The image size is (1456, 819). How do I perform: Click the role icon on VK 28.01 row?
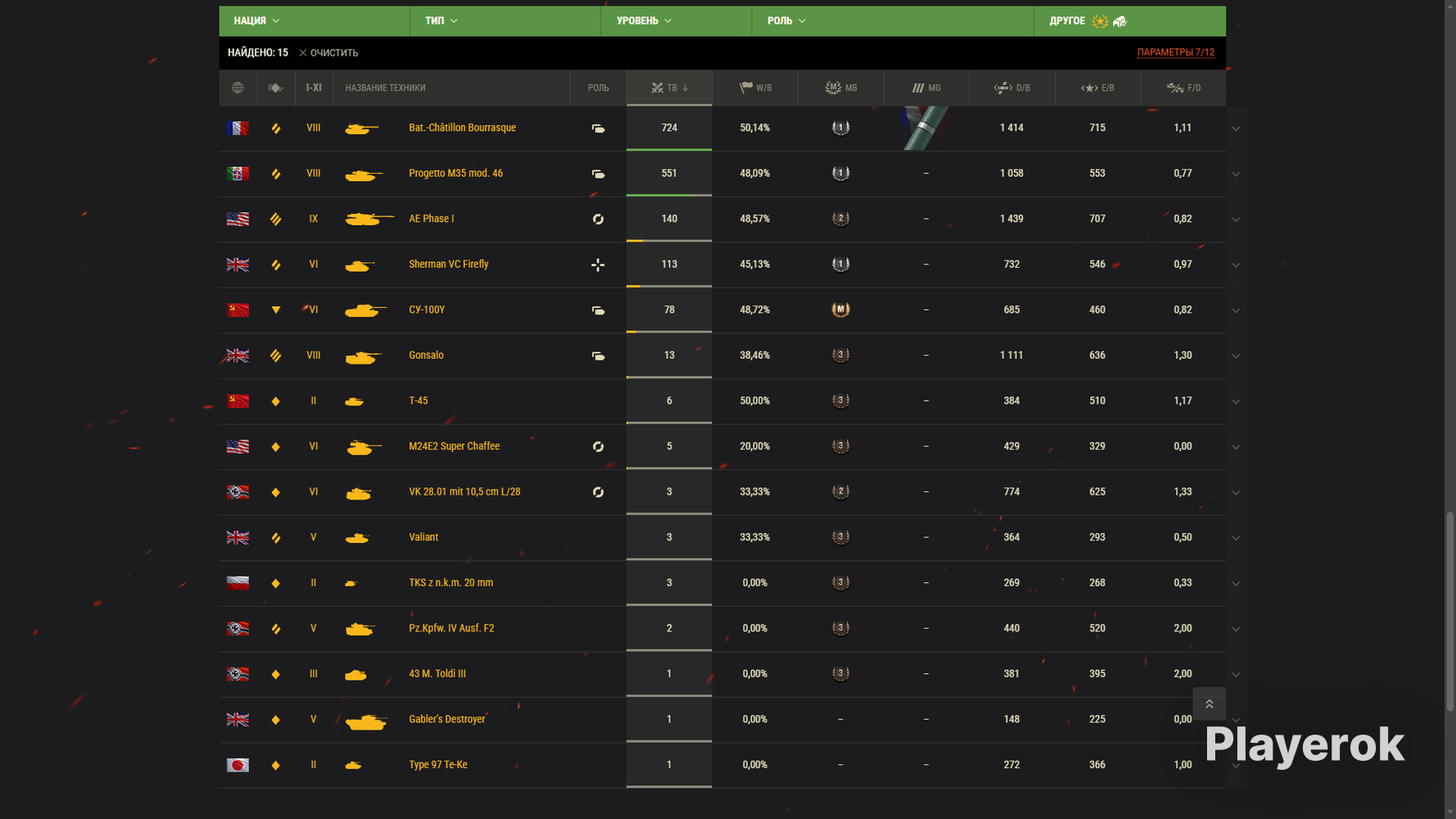click(x=599, y=492)
